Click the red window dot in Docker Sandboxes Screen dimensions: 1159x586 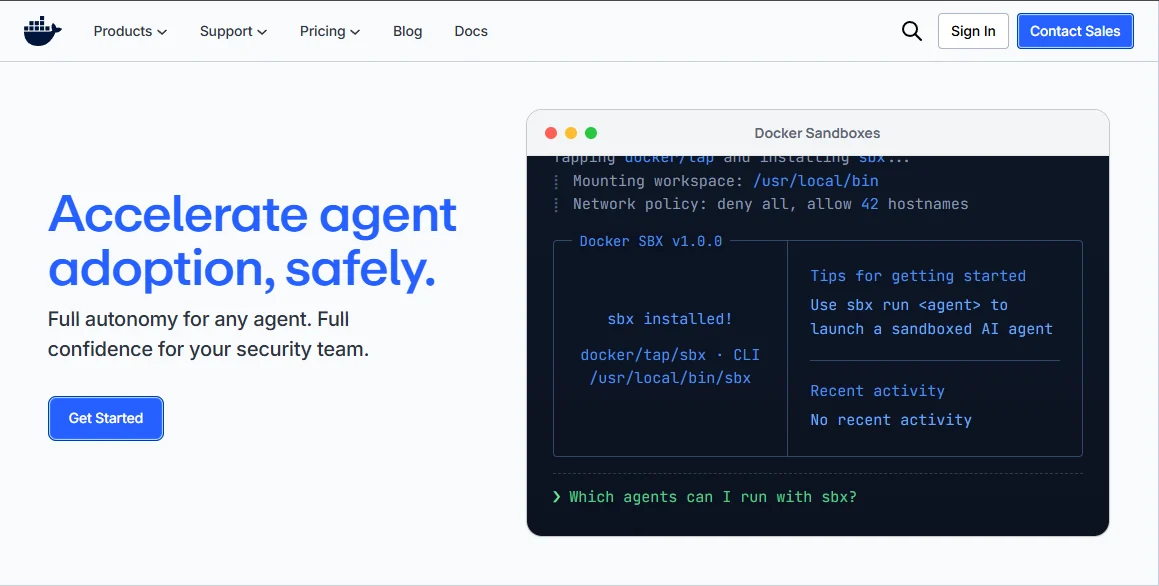[x=551, y=133]
